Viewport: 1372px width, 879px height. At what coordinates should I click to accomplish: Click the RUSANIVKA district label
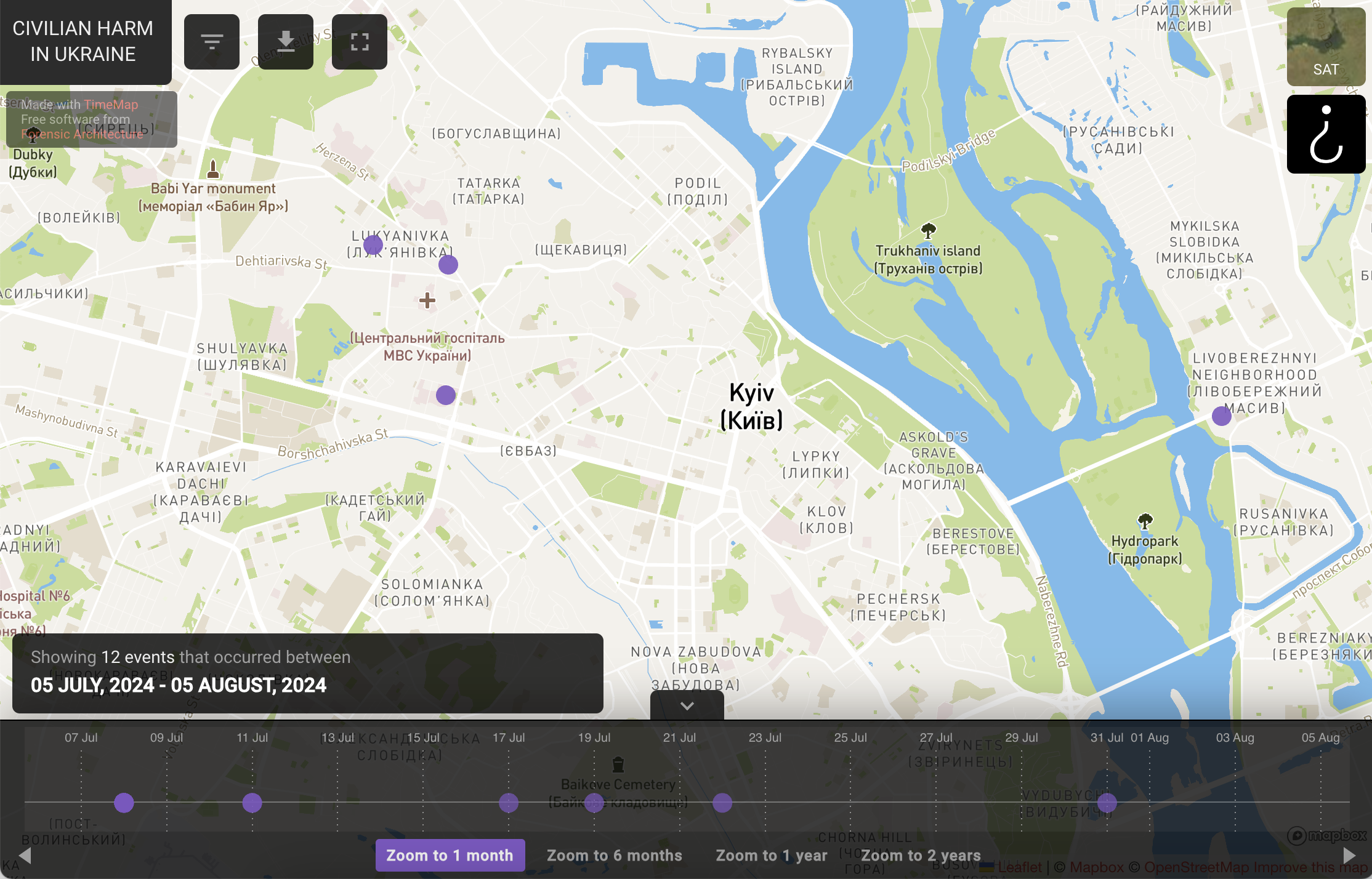pos(1284,522)
